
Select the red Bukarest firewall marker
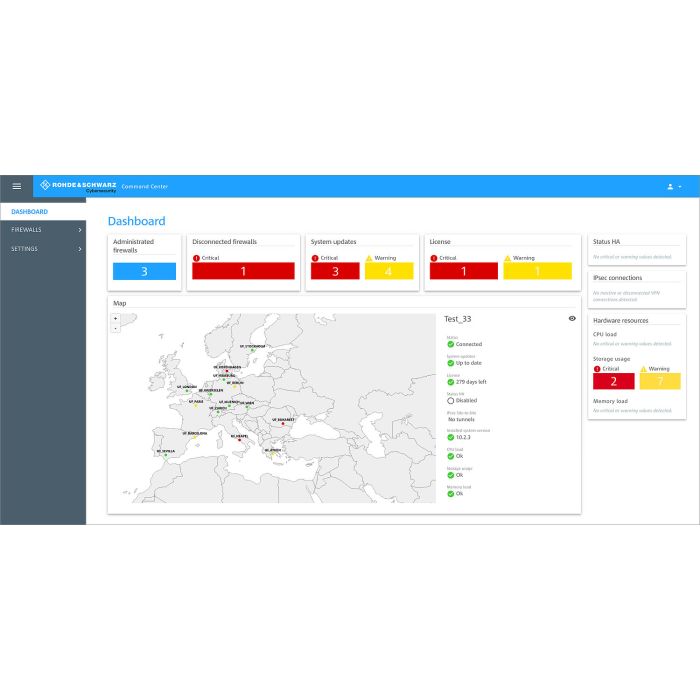click(x=283, y=424)
